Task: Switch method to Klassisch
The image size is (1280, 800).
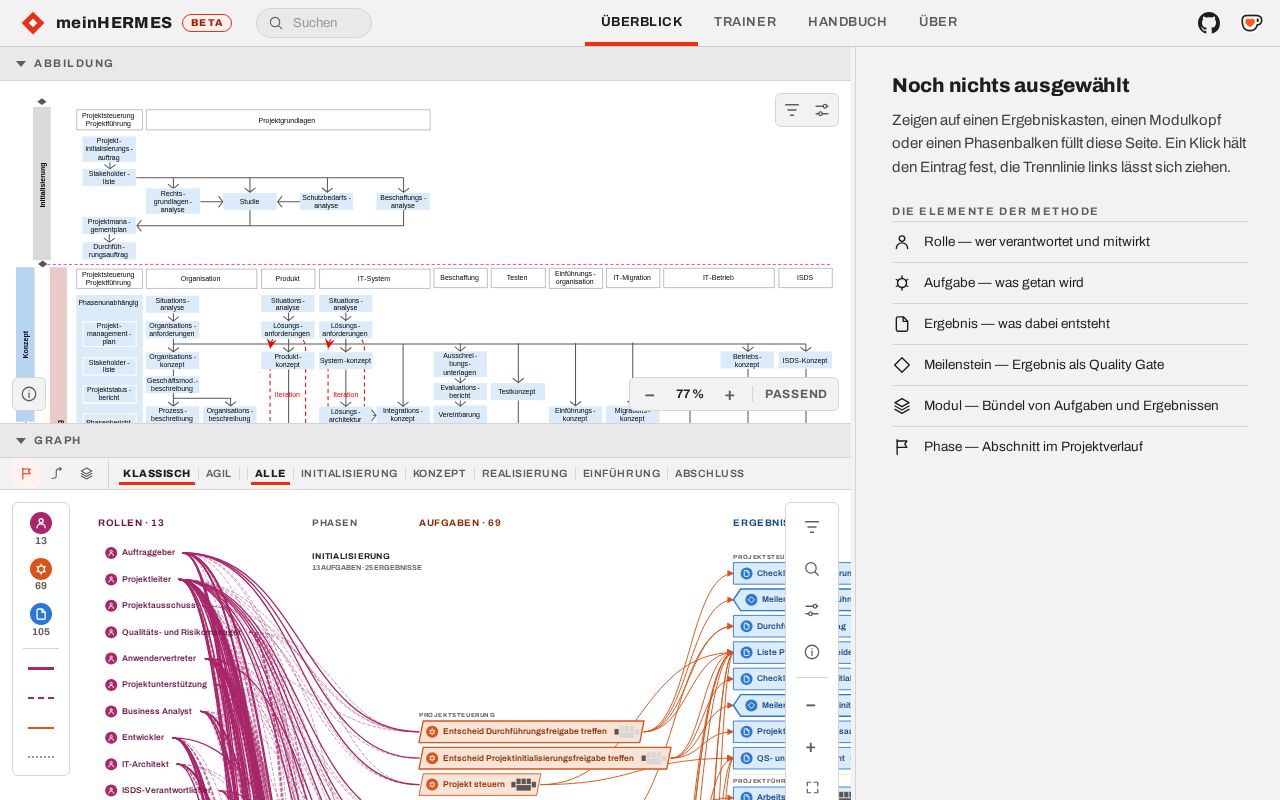Action: pos(157,474)
